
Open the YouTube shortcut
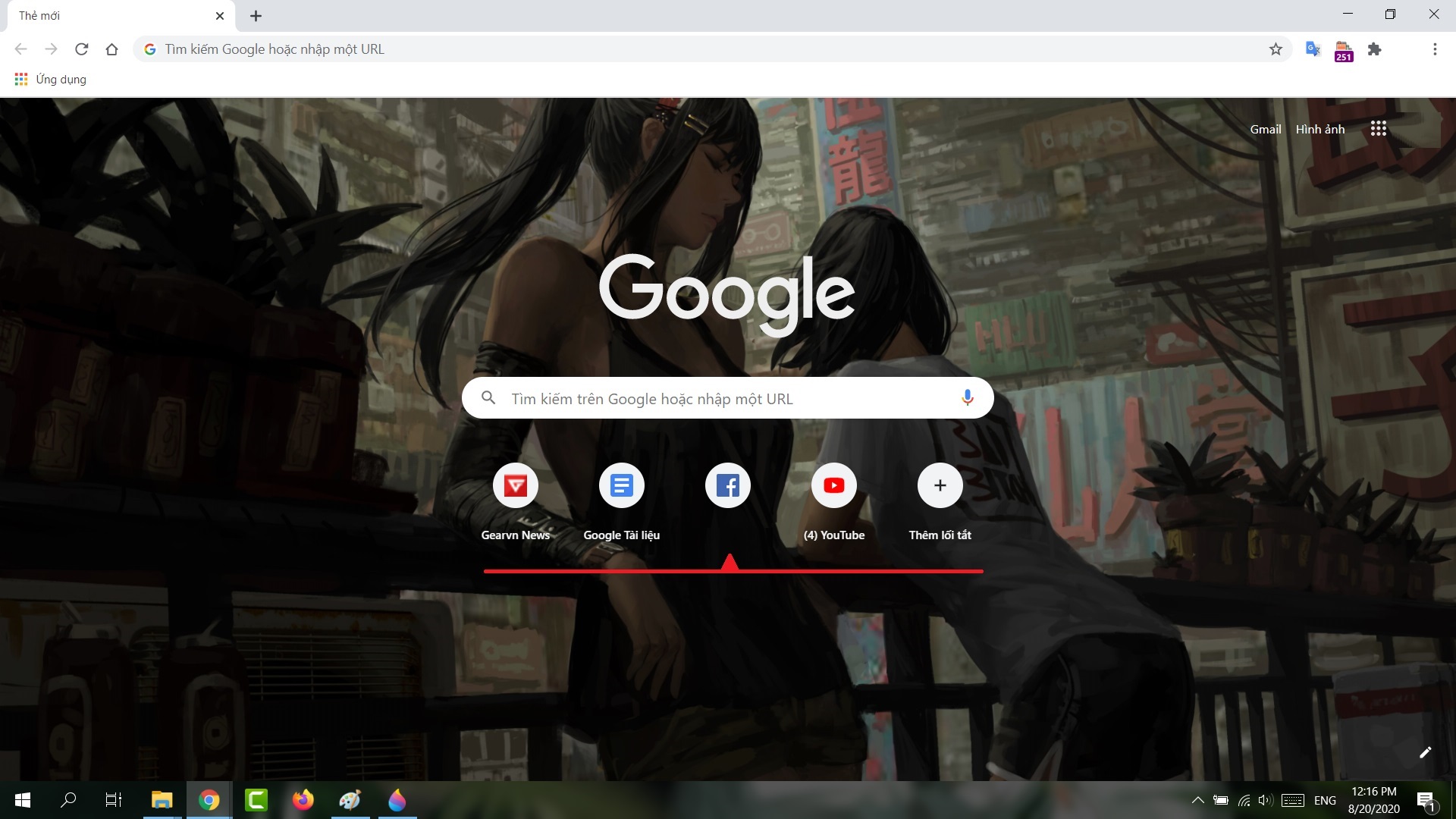(834, 502)
